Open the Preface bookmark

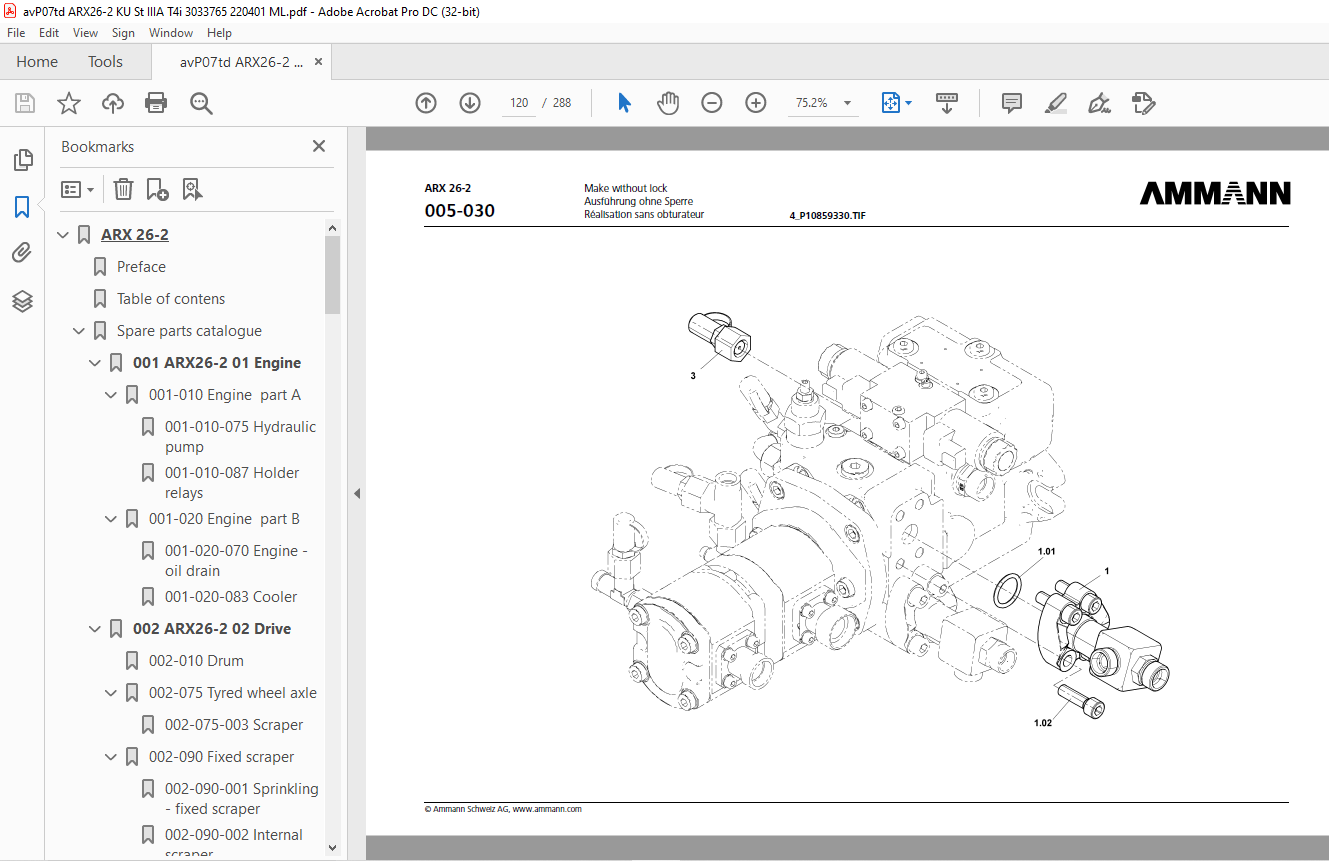point(141,267)
